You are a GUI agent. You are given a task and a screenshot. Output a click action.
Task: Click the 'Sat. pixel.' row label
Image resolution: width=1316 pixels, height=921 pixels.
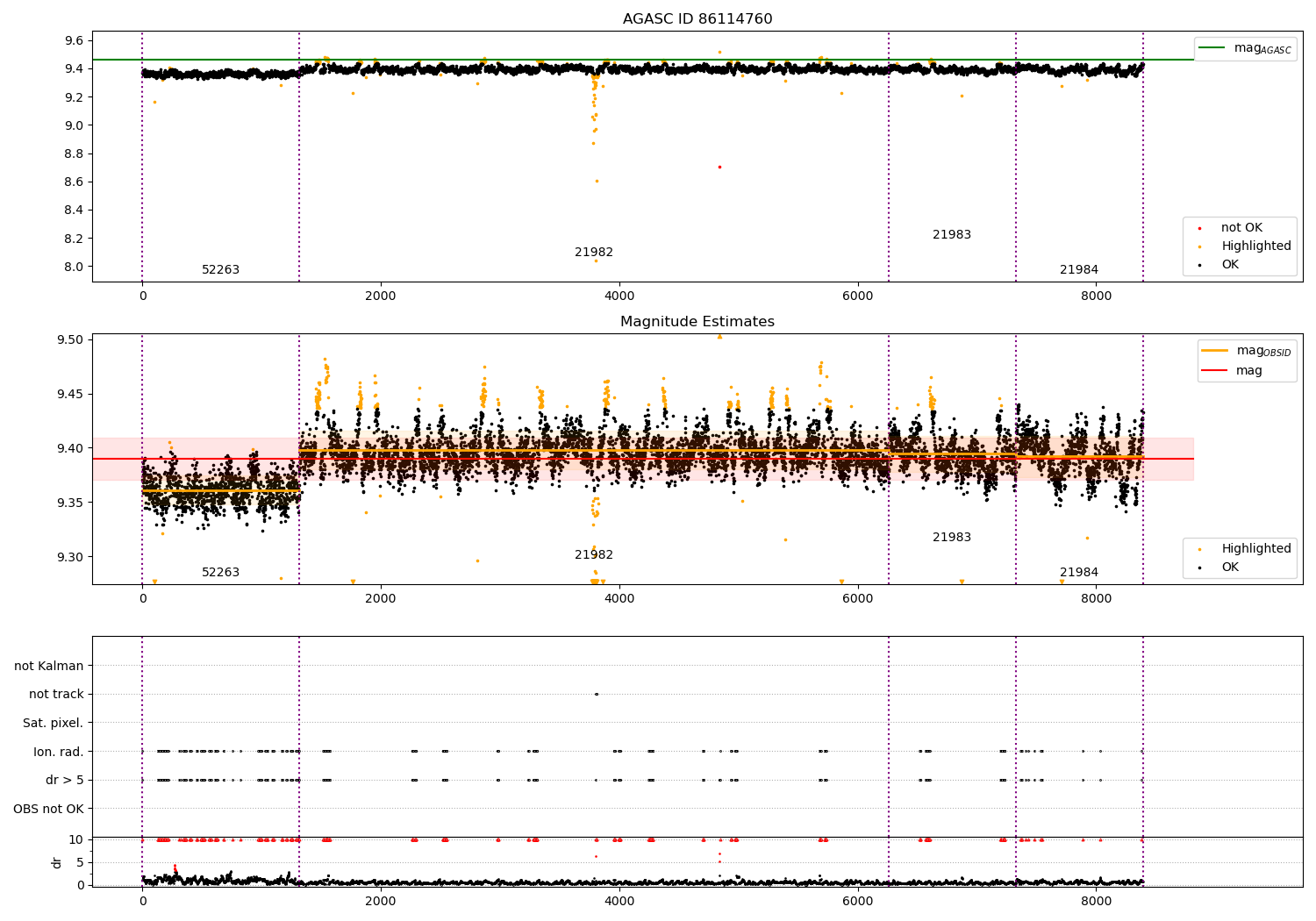(x=54, y=724)
